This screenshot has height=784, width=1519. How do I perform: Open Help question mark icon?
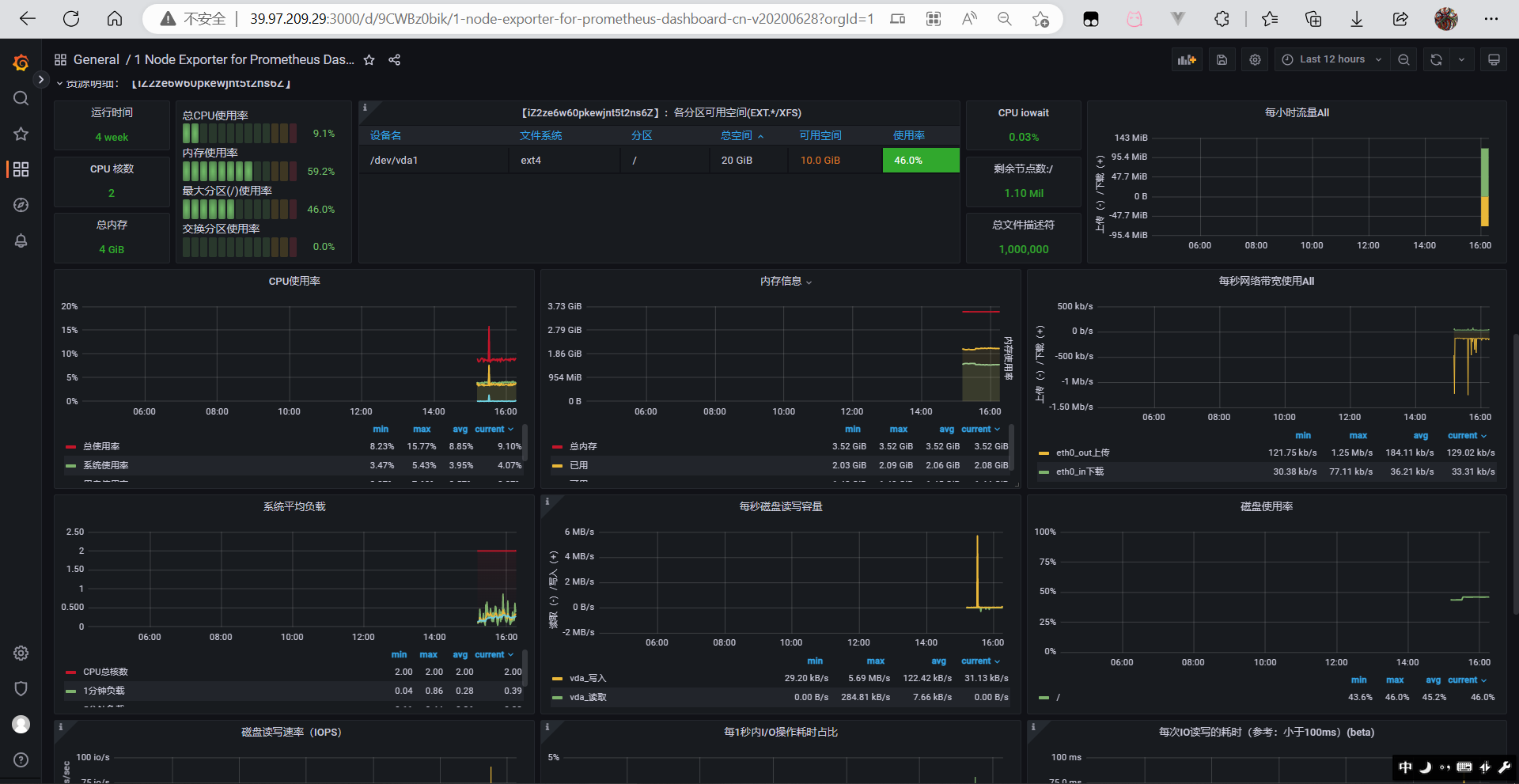point(21,759)
